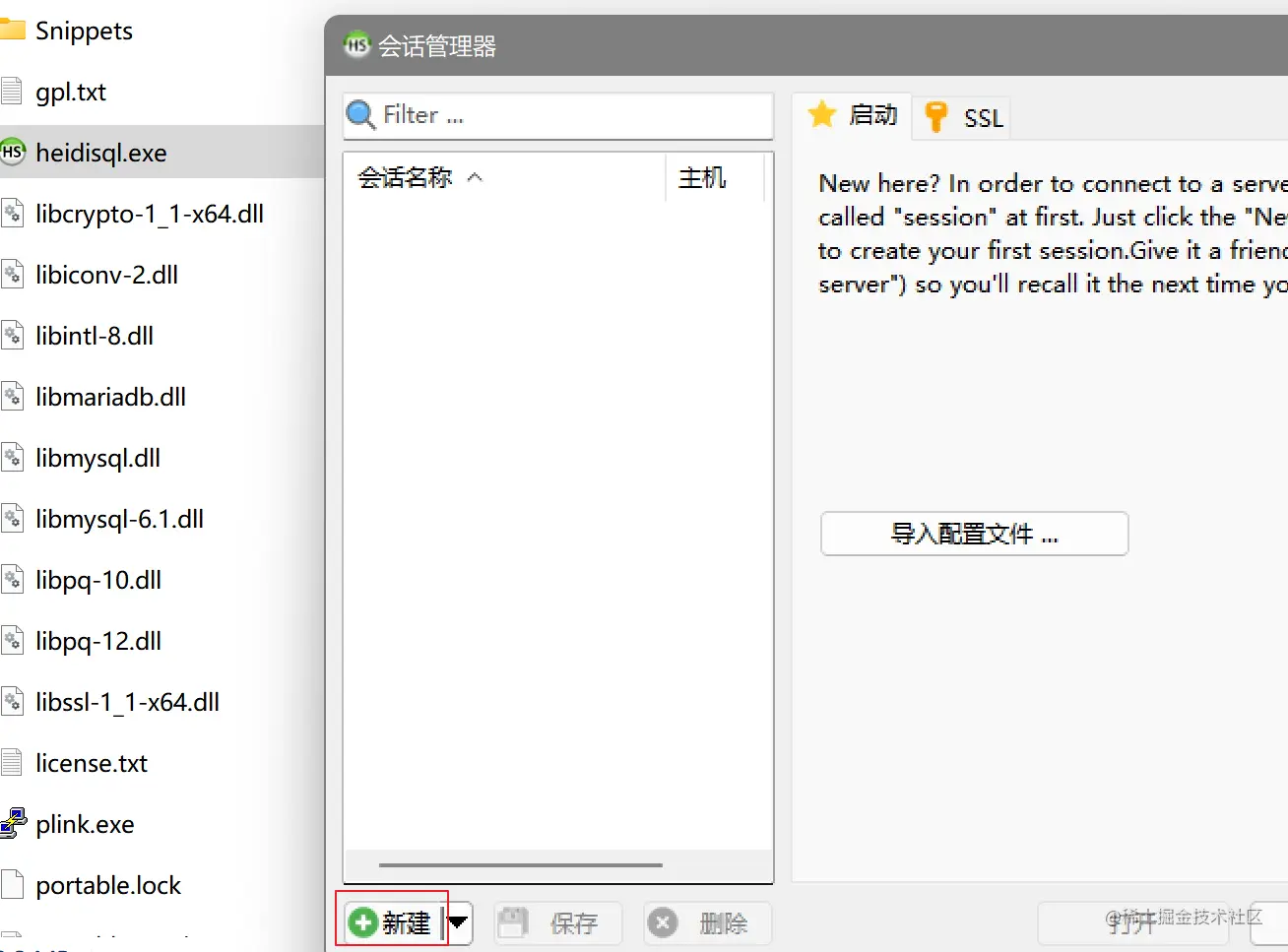The width and height of the screenshot is (1288, 952).
Task: Click the 保存 floppy disk icon
Action: click(512, 922)
